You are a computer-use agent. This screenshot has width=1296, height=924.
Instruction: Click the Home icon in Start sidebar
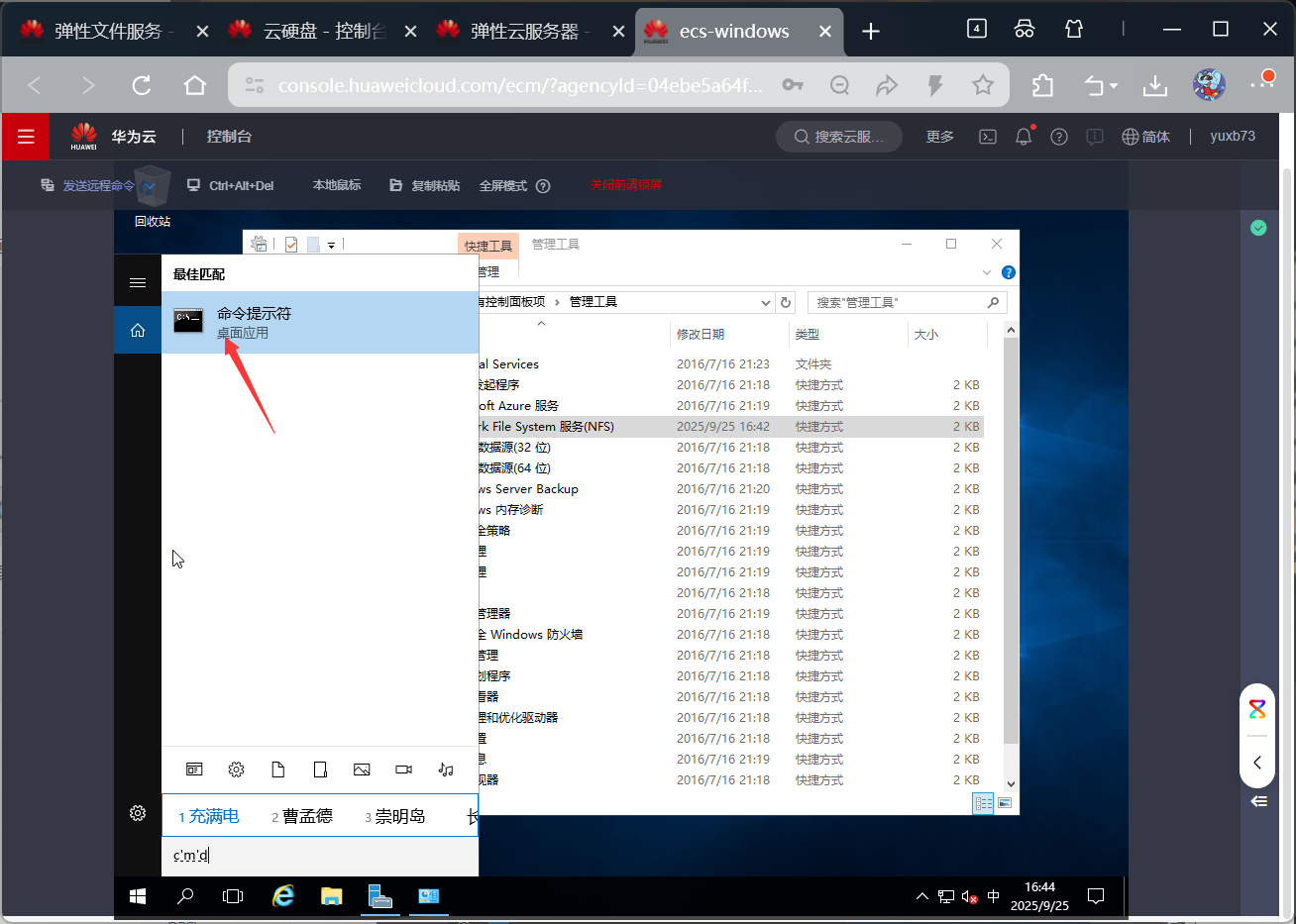point(138,330)
